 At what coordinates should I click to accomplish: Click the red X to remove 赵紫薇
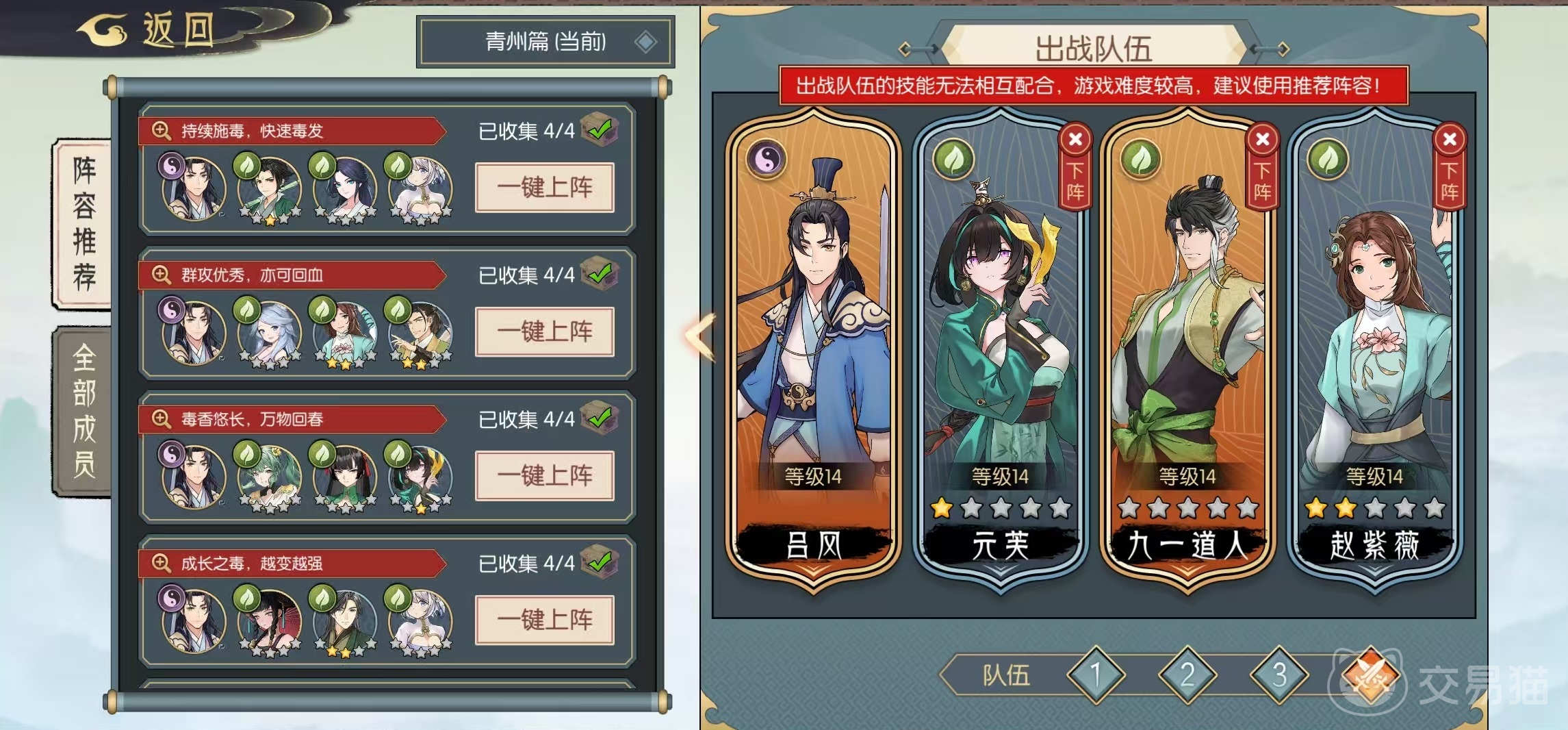[x=1450, y=139]
